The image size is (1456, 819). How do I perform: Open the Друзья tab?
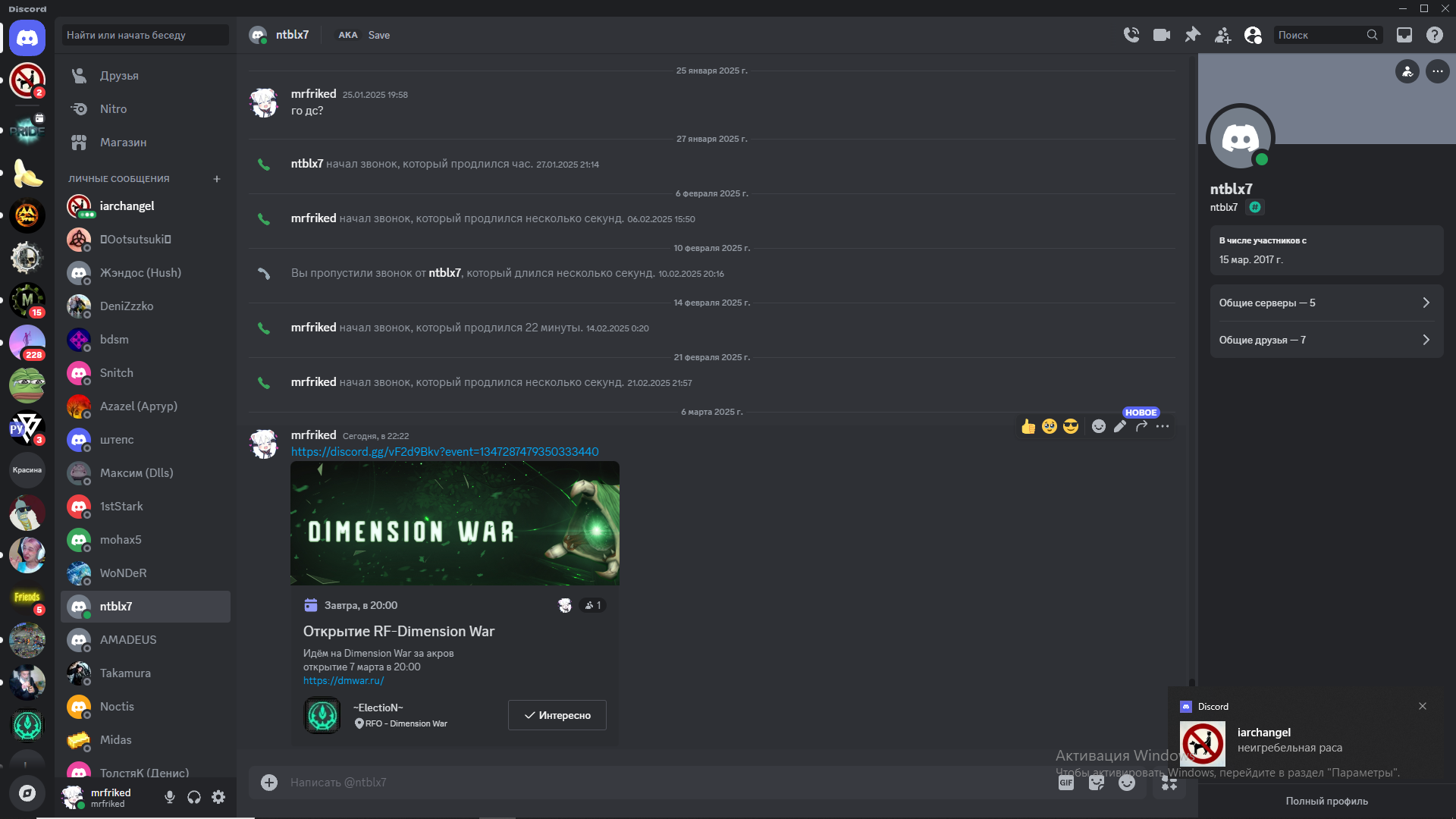tap(146, 76)
